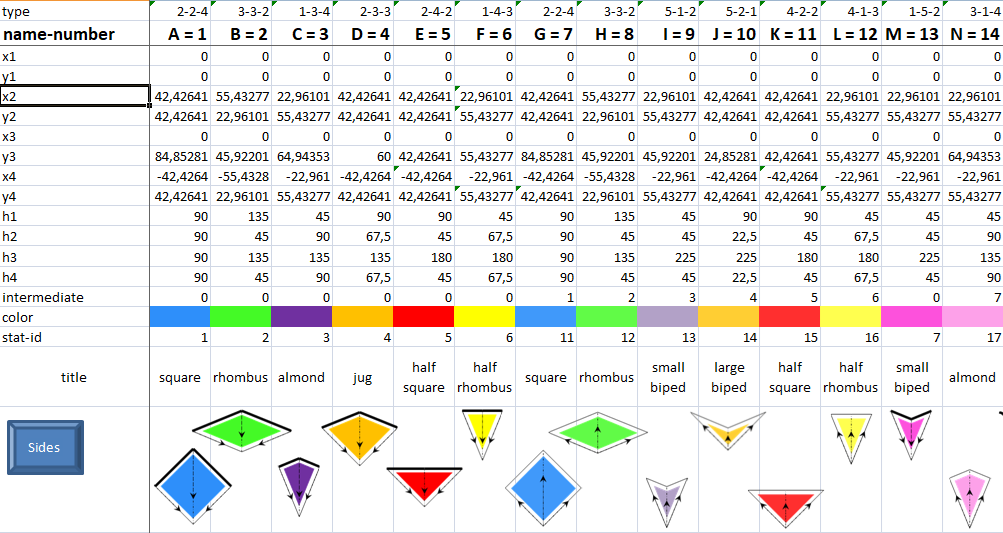Click the stat-id cell with value 17
The width and height of the screenshot is (1003, 533).
point(972,337)
